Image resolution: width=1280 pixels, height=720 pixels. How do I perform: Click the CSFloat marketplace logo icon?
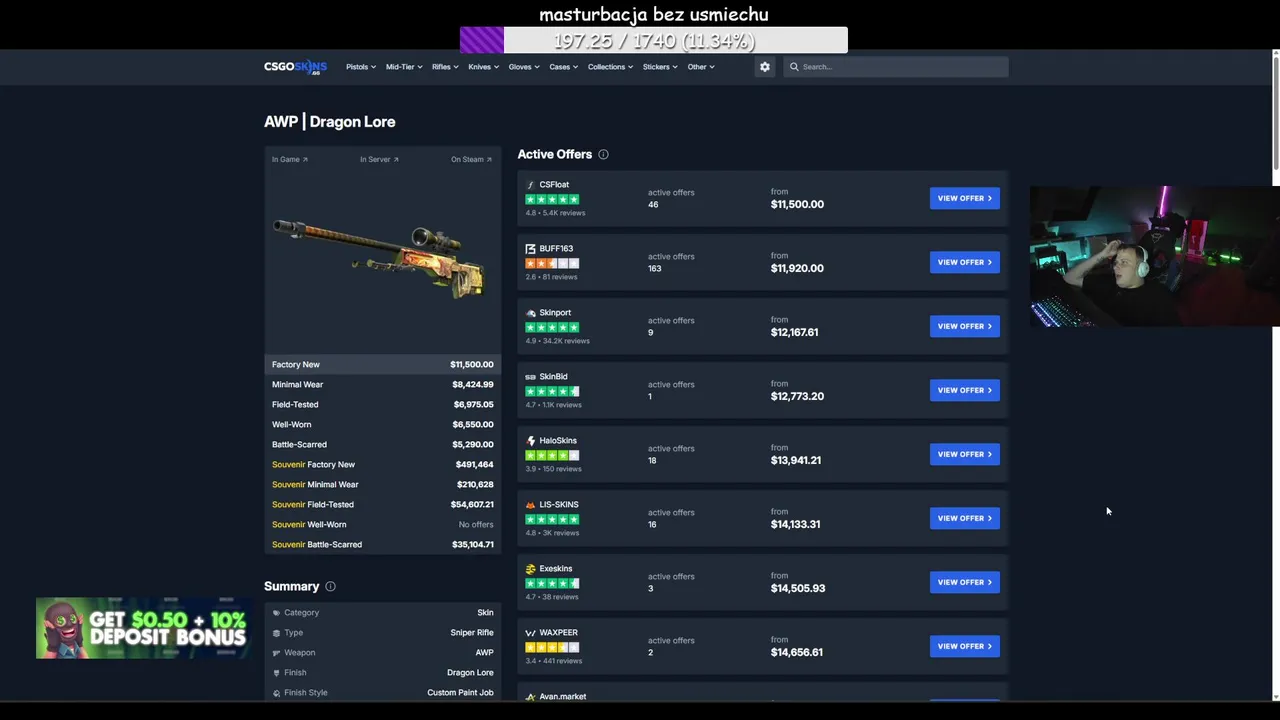coord(531,185)
